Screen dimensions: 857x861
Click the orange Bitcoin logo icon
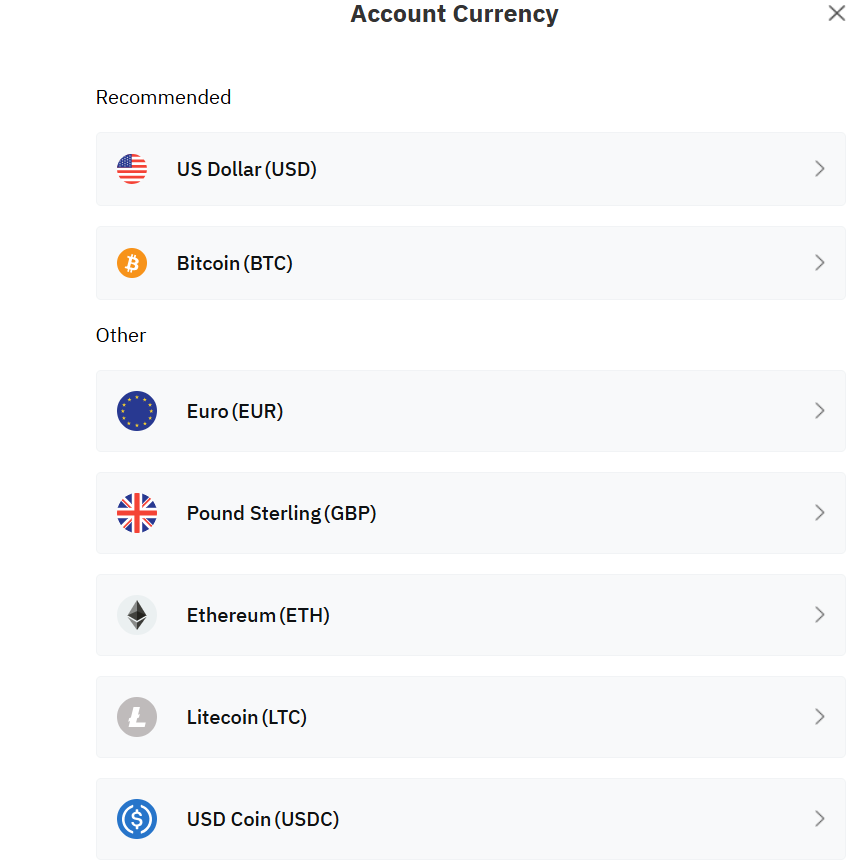tap(132, 263)
